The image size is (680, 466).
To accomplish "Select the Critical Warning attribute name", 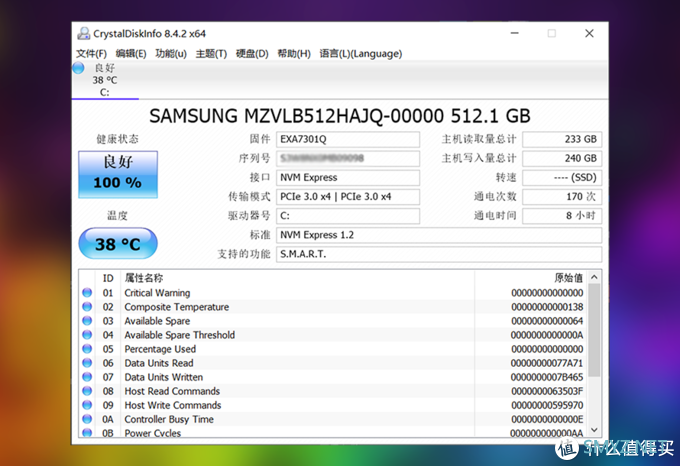I will [x=157, y=293].
